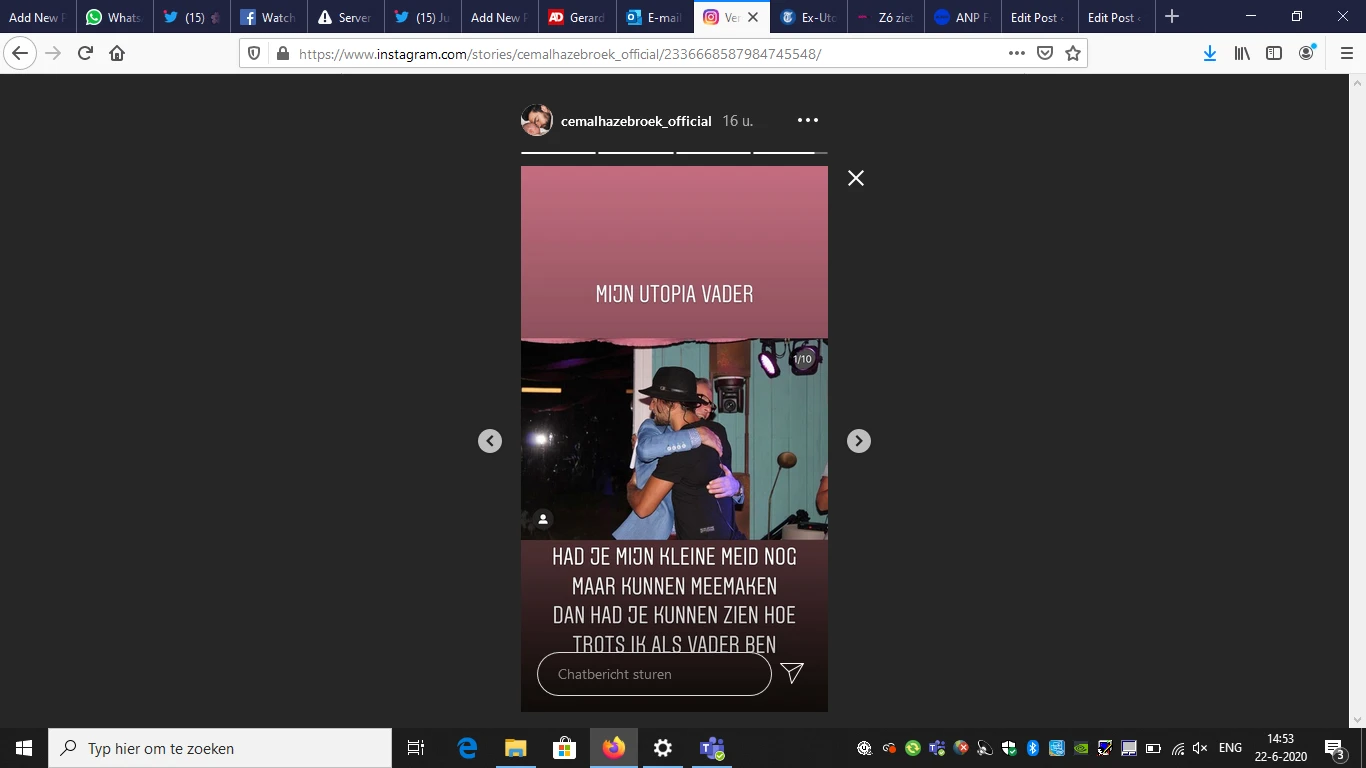Viewport: 1366px width, 768px height.
Task: Go to the next story
Action: point(859,441)
